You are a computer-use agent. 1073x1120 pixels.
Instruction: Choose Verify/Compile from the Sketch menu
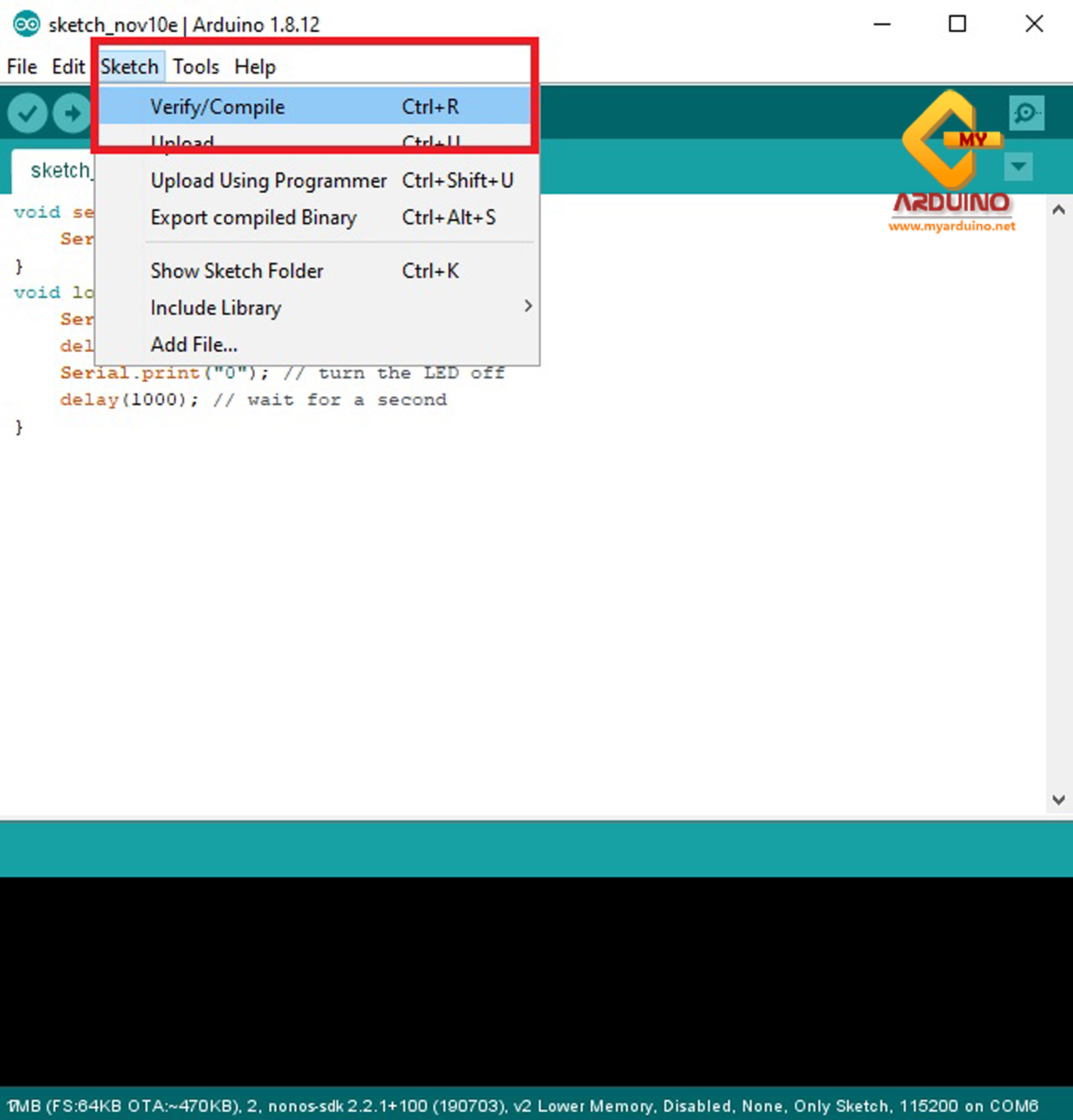217,107
